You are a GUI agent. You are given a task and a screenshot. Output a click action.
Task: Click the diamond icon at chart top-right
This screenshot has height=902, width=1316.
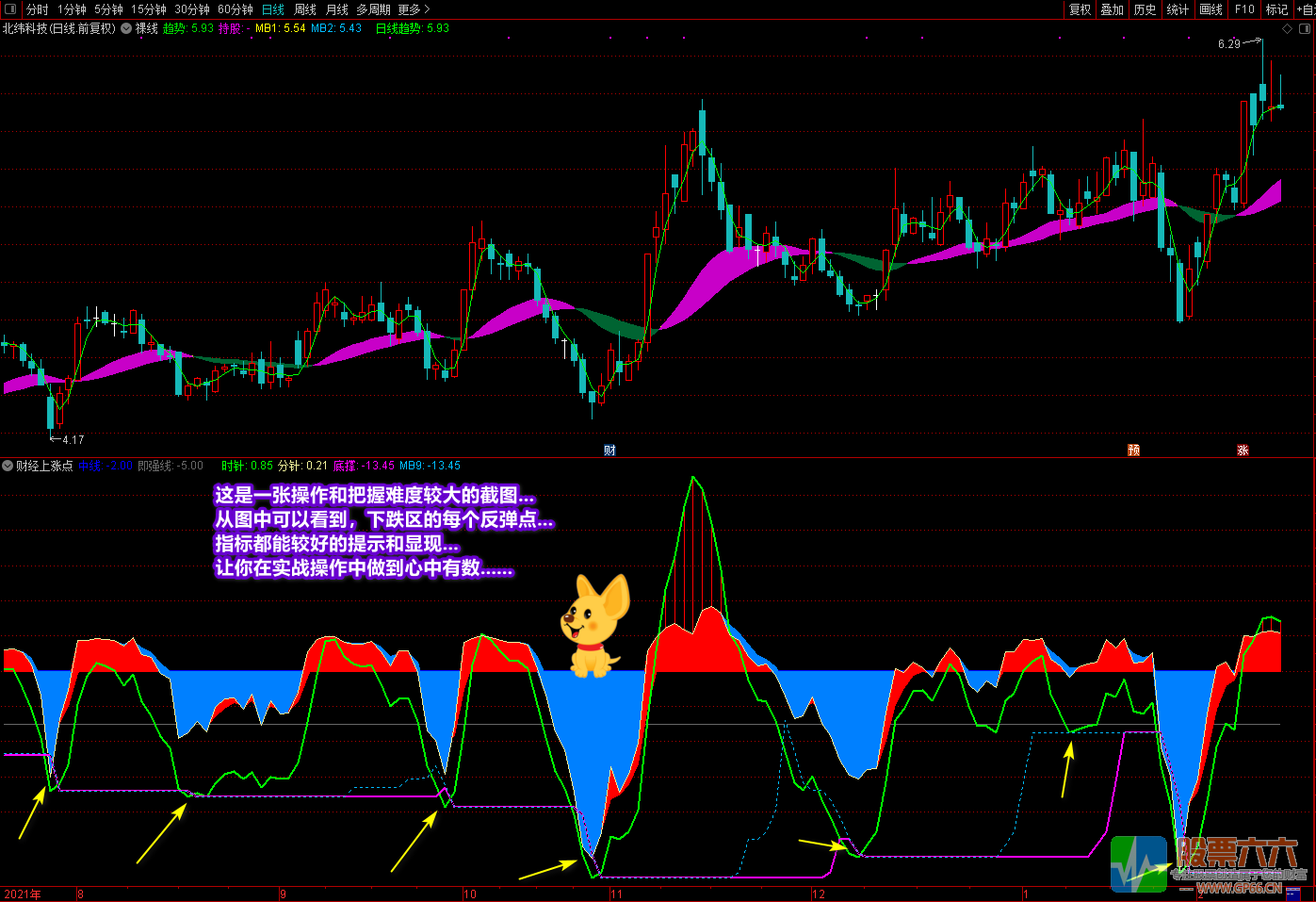pos(1287,29)
